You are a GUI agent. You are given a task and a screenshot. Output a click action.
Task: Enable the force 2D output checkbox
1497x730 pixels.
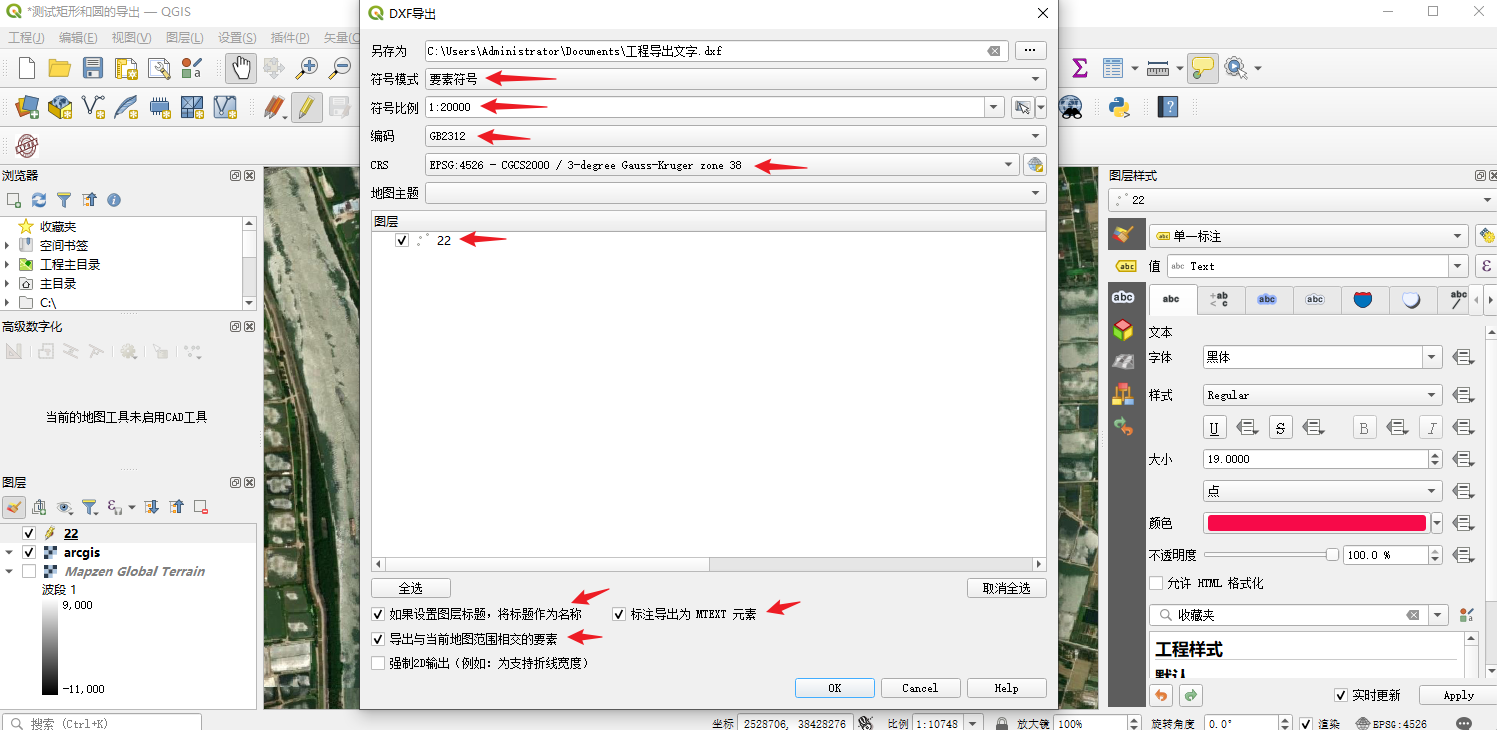(x=378, y=662)
